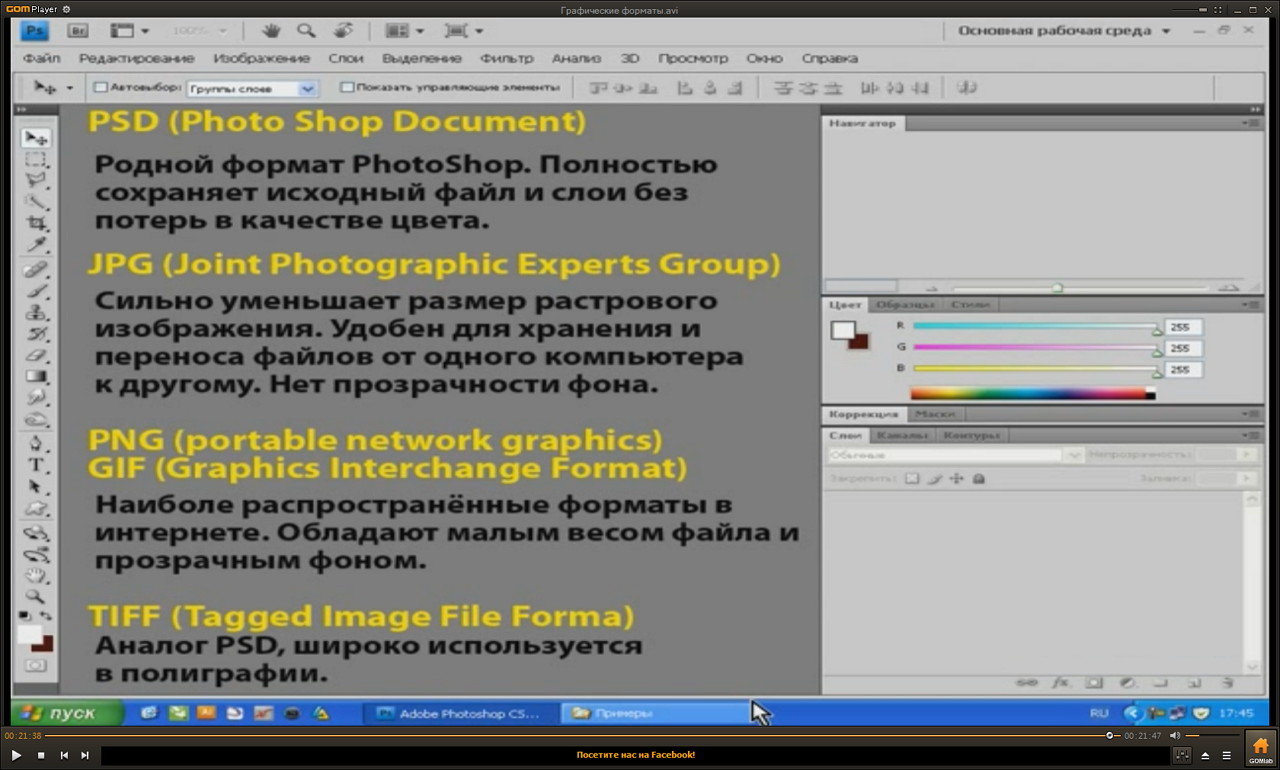Check Показать управляющие элементы option
Viewport: 1280px width, 770px height.
pos(347,88)
